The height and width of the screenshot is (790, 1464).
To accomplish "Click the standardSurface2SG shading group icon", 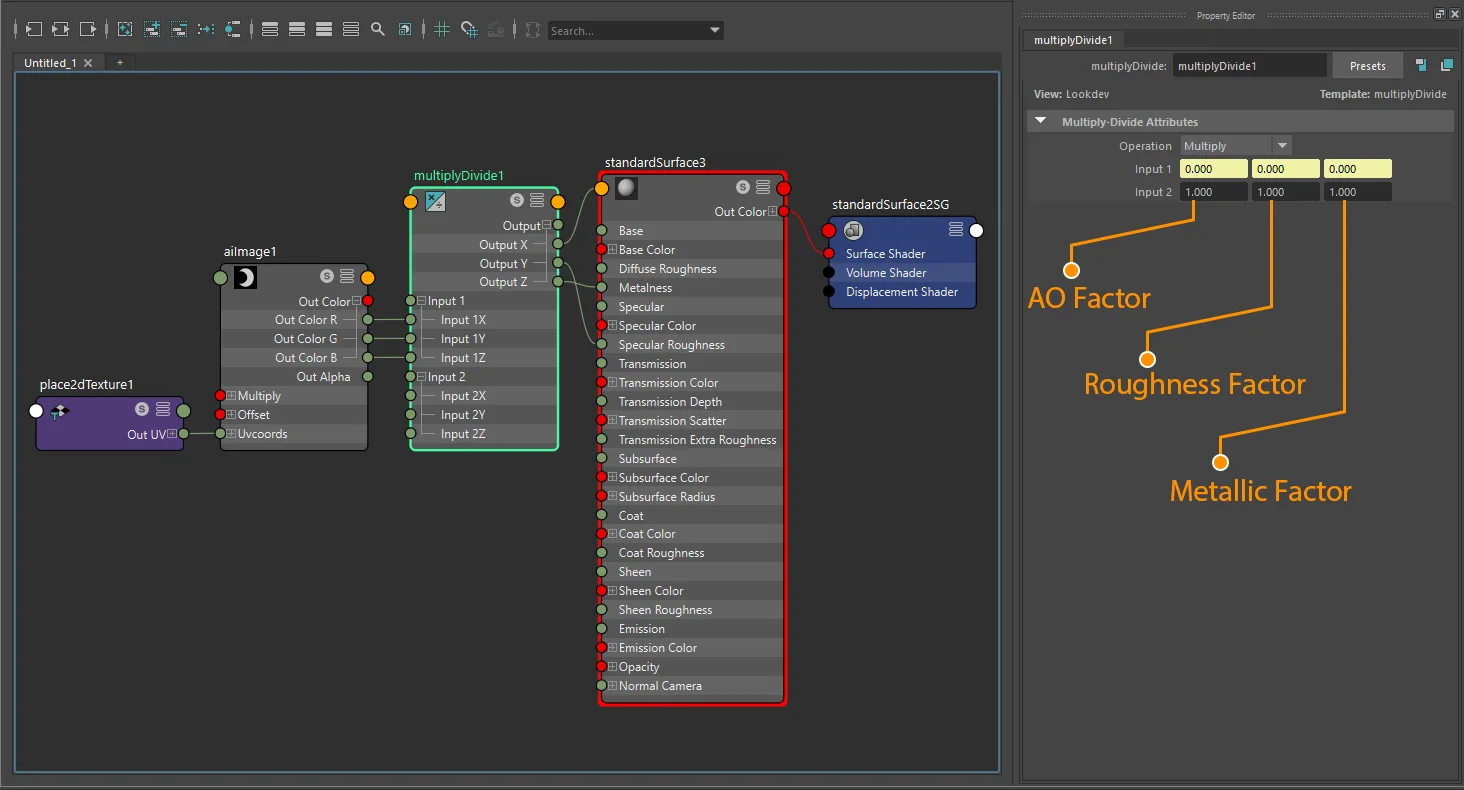I will click(x=853, y=231).
